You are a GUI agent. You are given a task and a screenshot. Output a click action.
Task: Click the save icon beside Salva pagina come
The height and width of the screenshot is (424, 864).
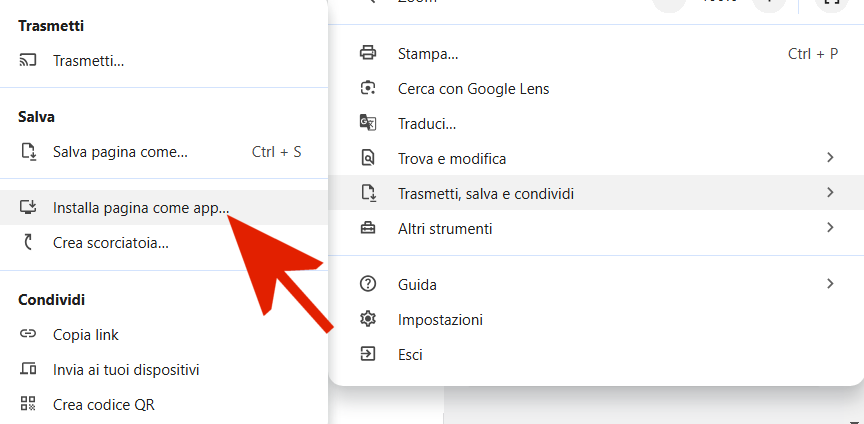coord(28,152)
